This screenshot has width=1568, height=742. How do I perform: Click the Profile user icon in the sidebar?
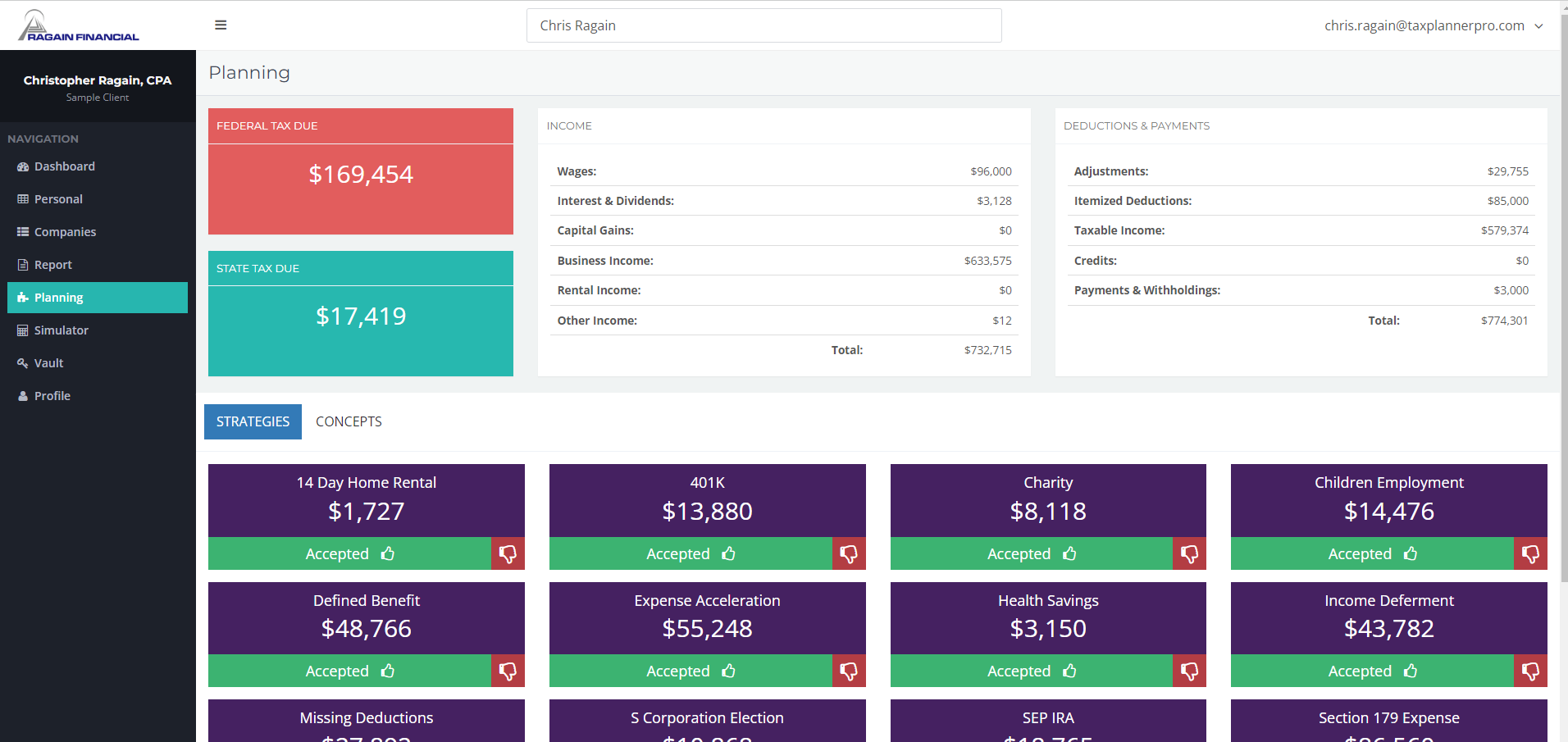[23, 396]
